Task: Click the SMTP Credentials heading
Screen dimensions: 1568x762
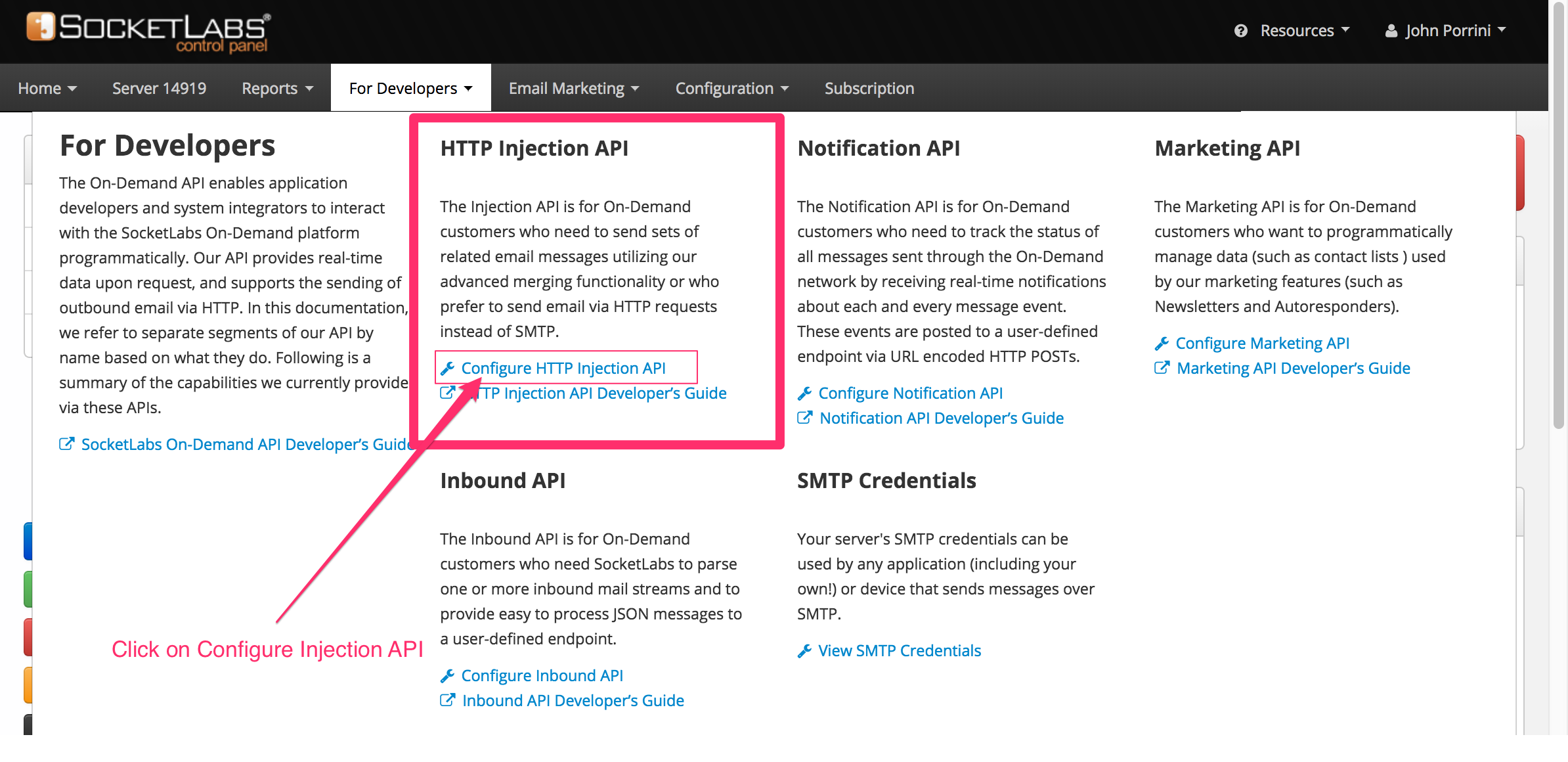Action: tap(886, 481)
